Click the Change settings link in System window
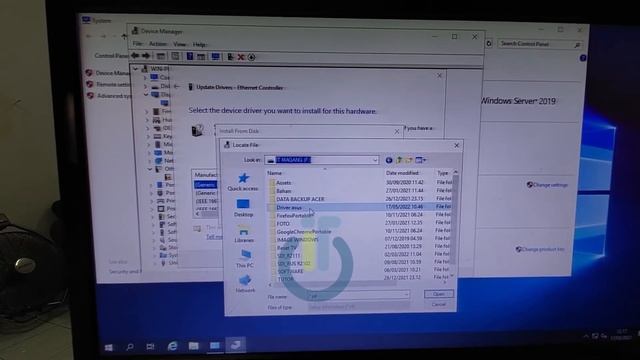This screenshot has height=360, width=640. coord(550,185)
